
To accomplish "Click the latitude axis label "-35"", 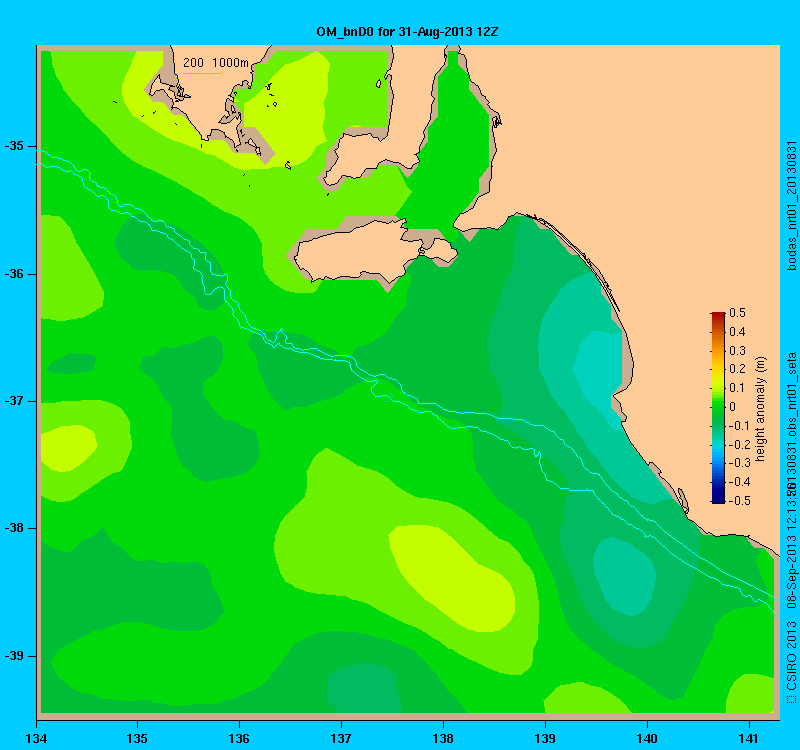I will click(14, 146).
